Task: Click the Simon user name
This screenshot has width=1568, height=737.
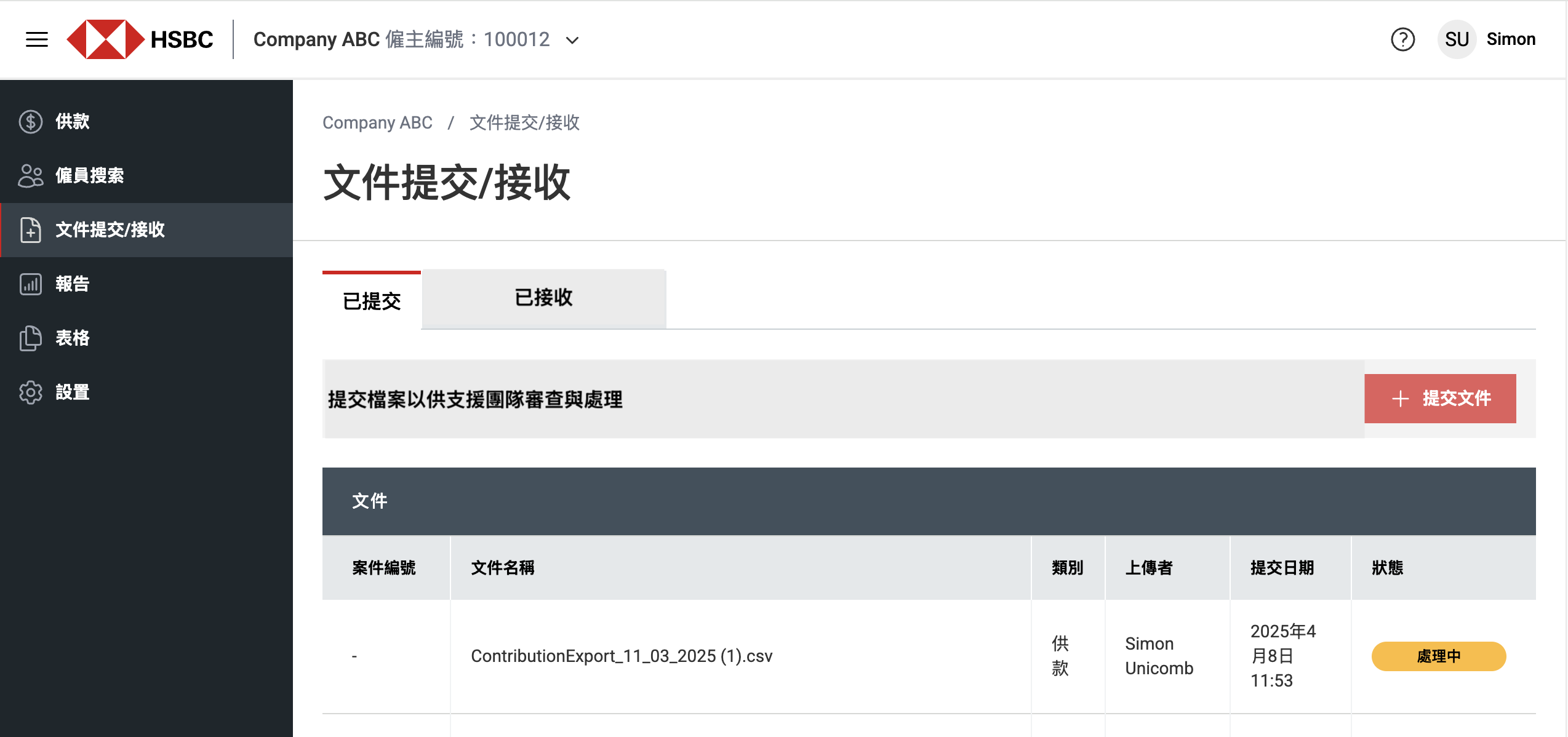Action: 1511,39
